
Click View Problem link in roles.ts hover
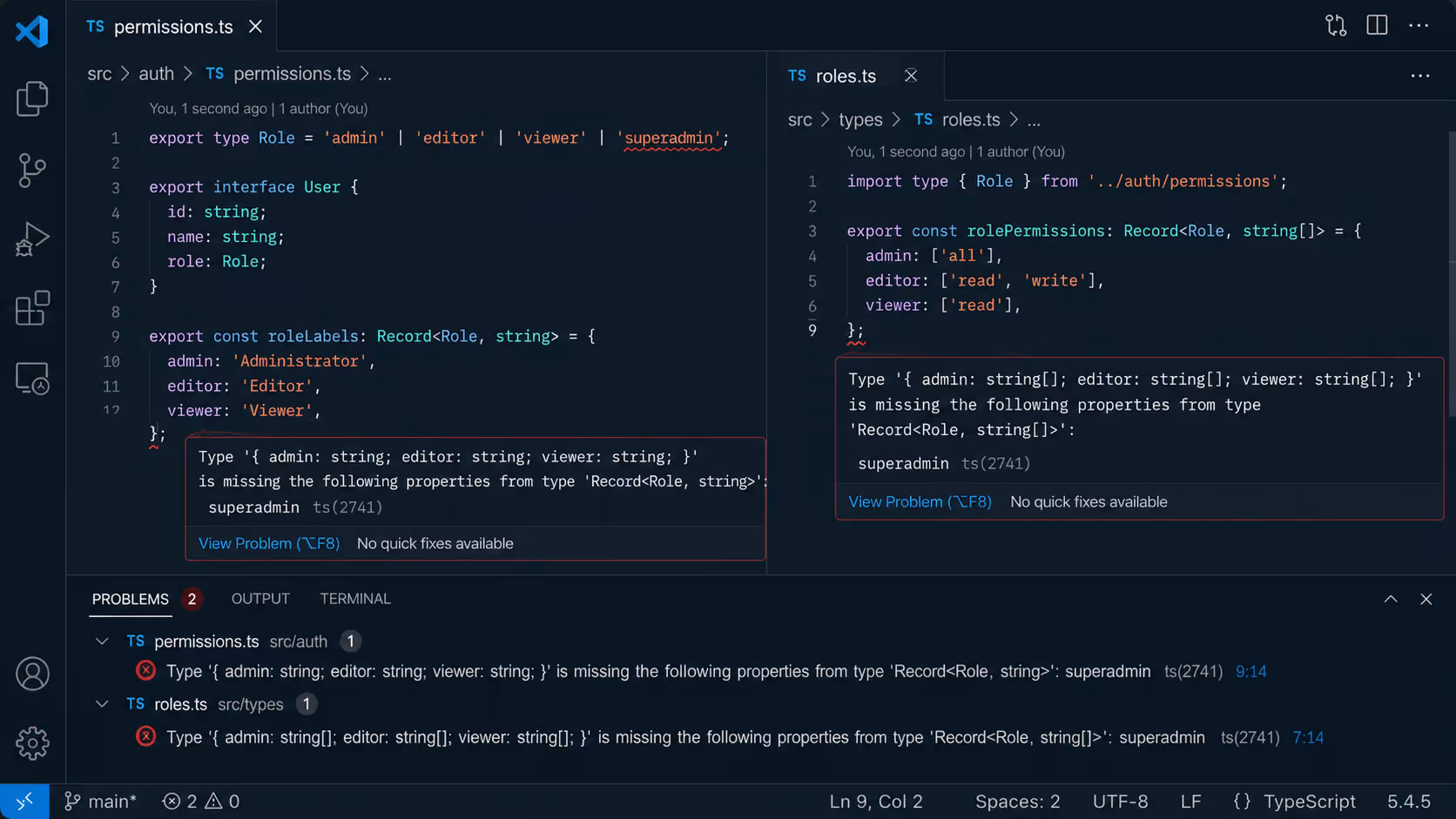pyautogui.click(x=920, y=501)
